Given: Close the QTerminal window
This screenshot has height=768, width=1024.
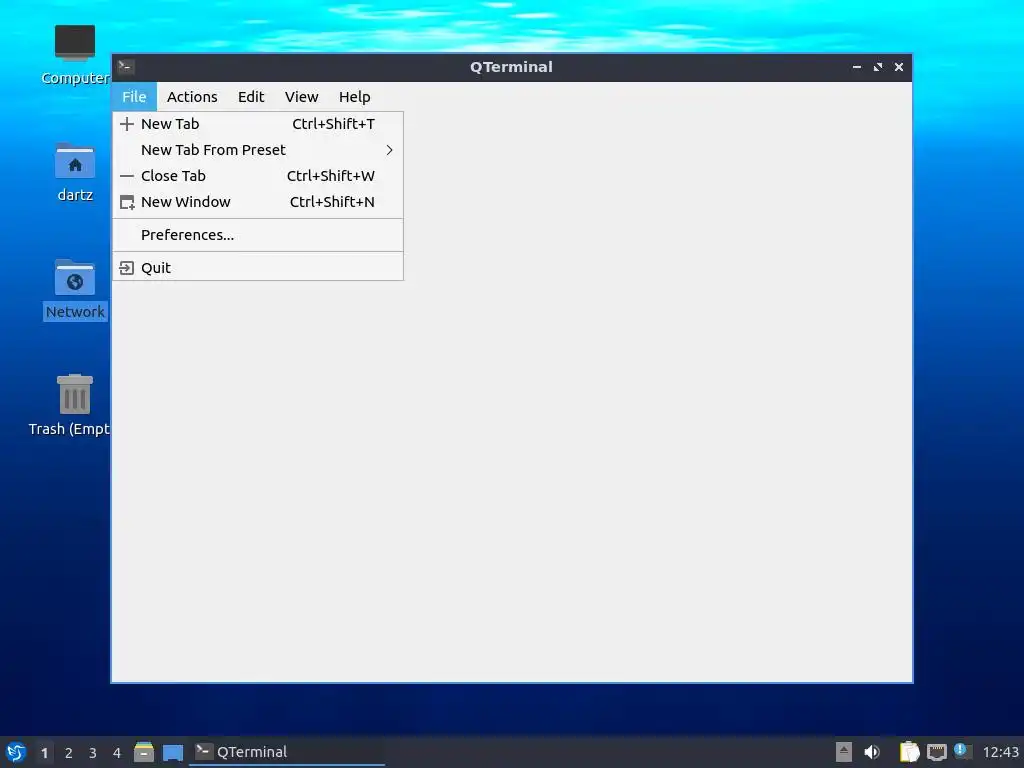Looking at the screenshot, I should [x=899, y=67].
